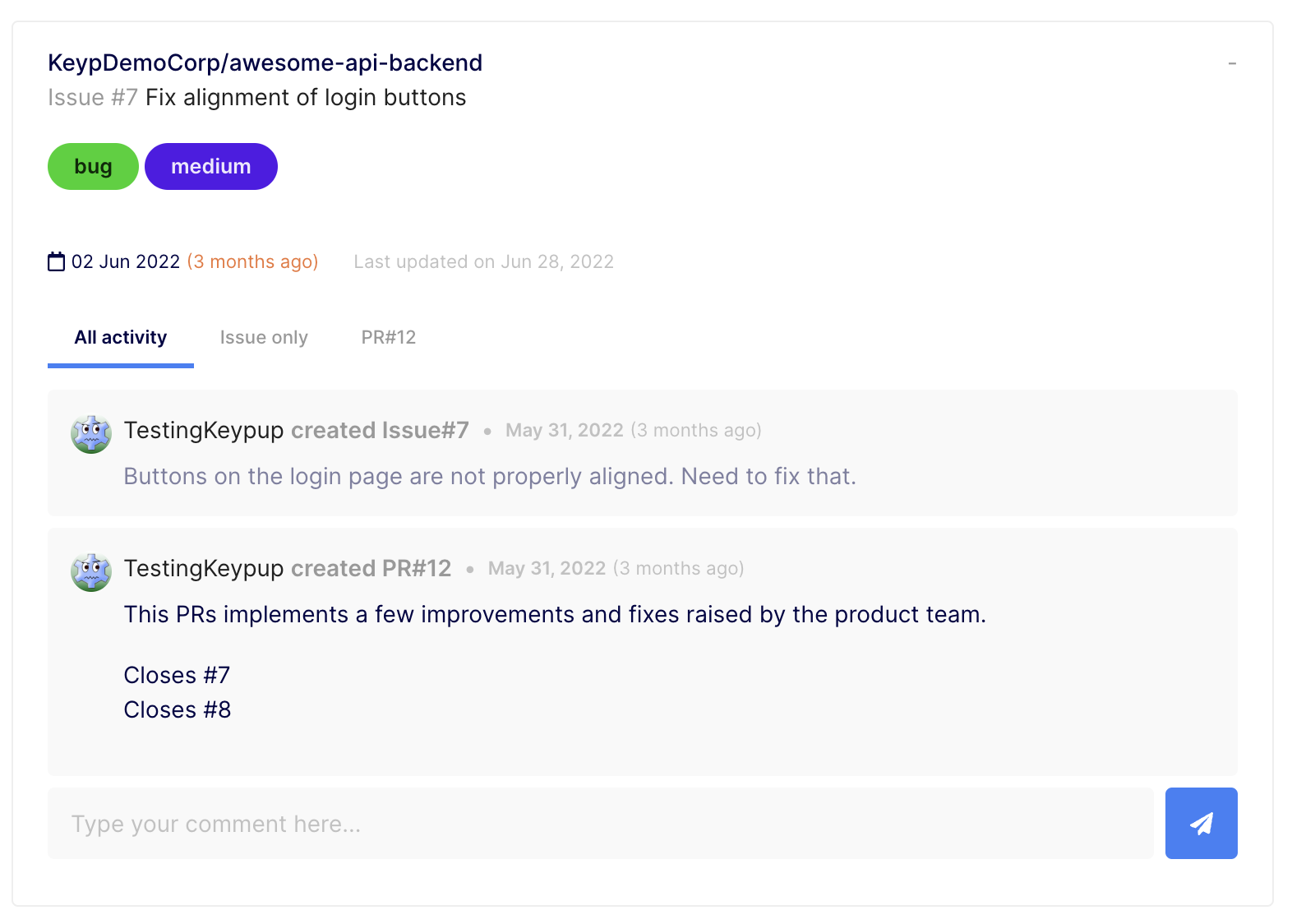The height and width of the screenshot is (924, 1292).
Task: Switch to the All activity tab
Action: coord(121,338)
